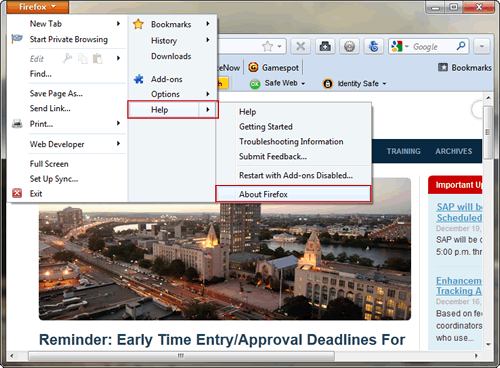Click the Bookmarks toolbar button icon
The height and width of the screenshot is (368, 500).
443,67
